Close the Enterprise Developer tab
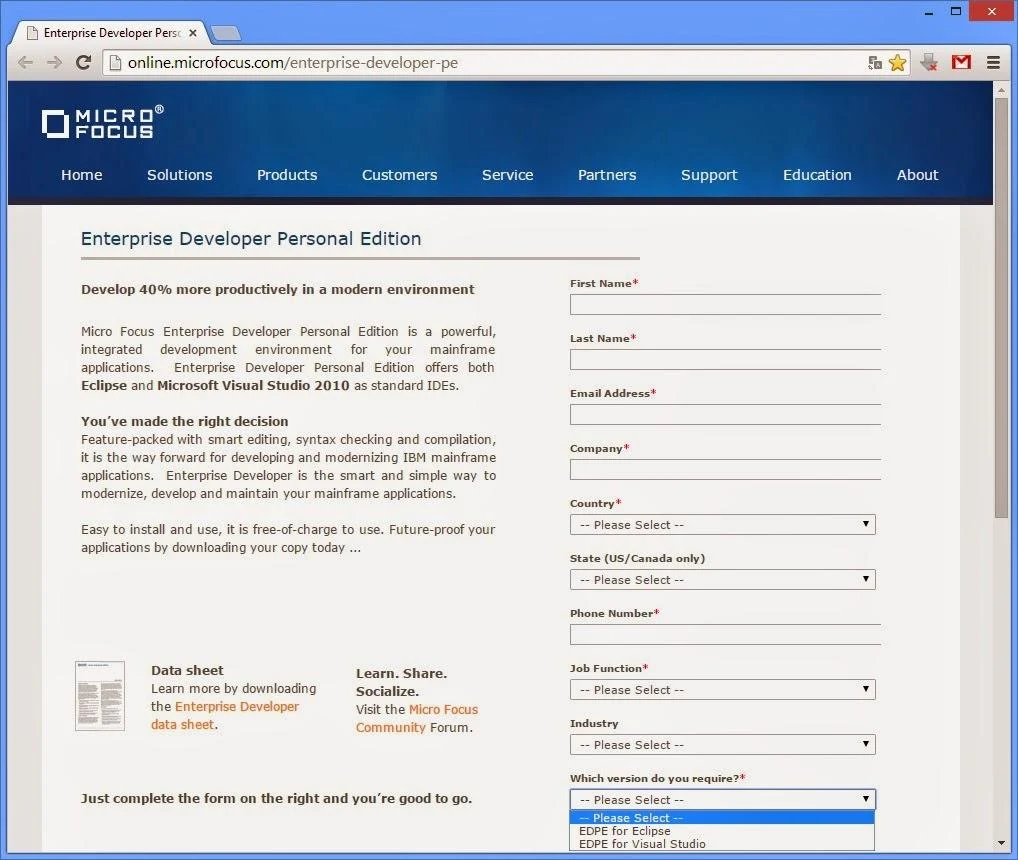 point(193,32)
